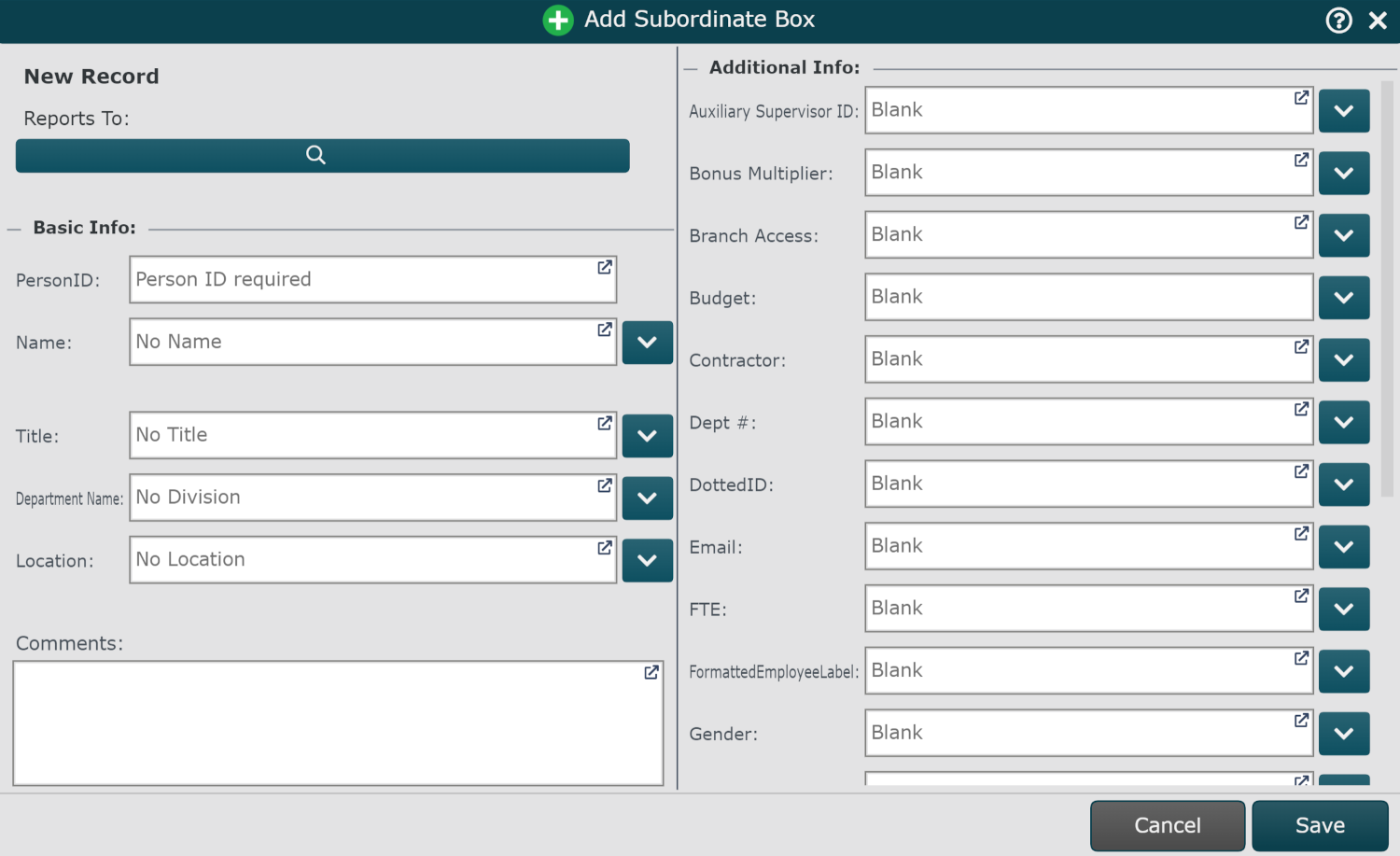Open PersonID field pop-out editor icon
Viewport: 1400px width, 856px height.
click(605, 268)
